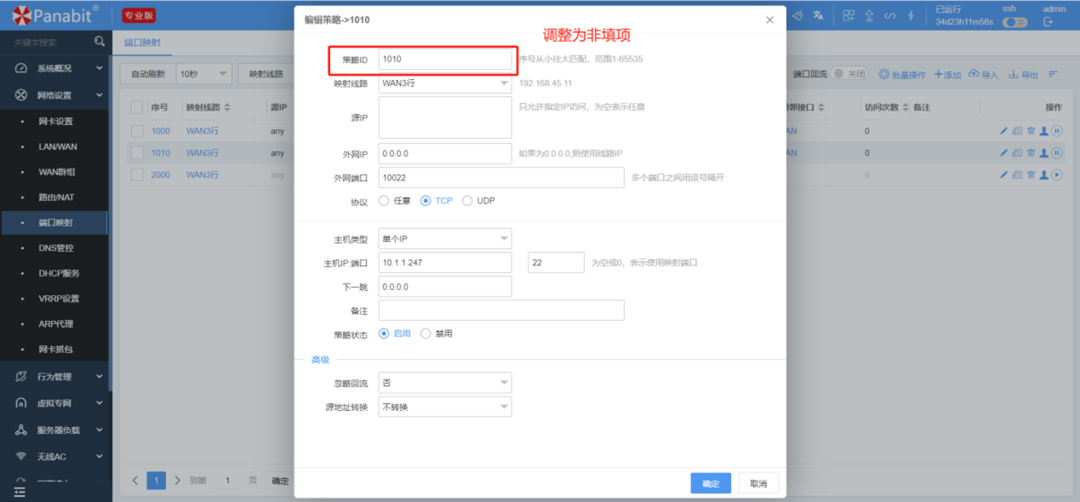
Task: Click the column settings lines icon in toolbar
Action: (x=1053, y=74)
